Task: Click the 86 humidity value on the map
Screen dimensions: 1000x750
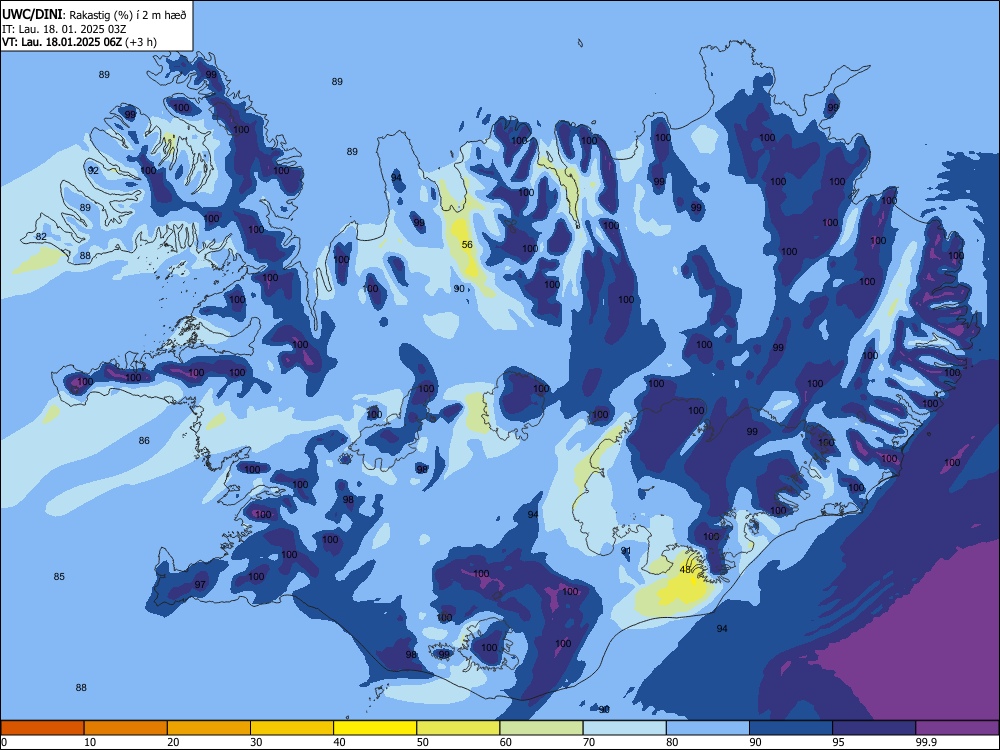Action: pos(144,441)
